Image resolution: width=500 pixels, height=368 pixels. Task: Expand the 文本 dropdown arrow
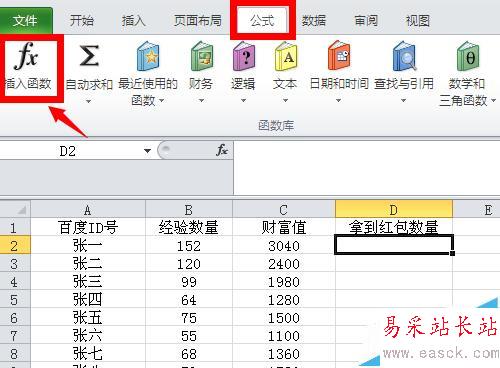tap(285, 101)
